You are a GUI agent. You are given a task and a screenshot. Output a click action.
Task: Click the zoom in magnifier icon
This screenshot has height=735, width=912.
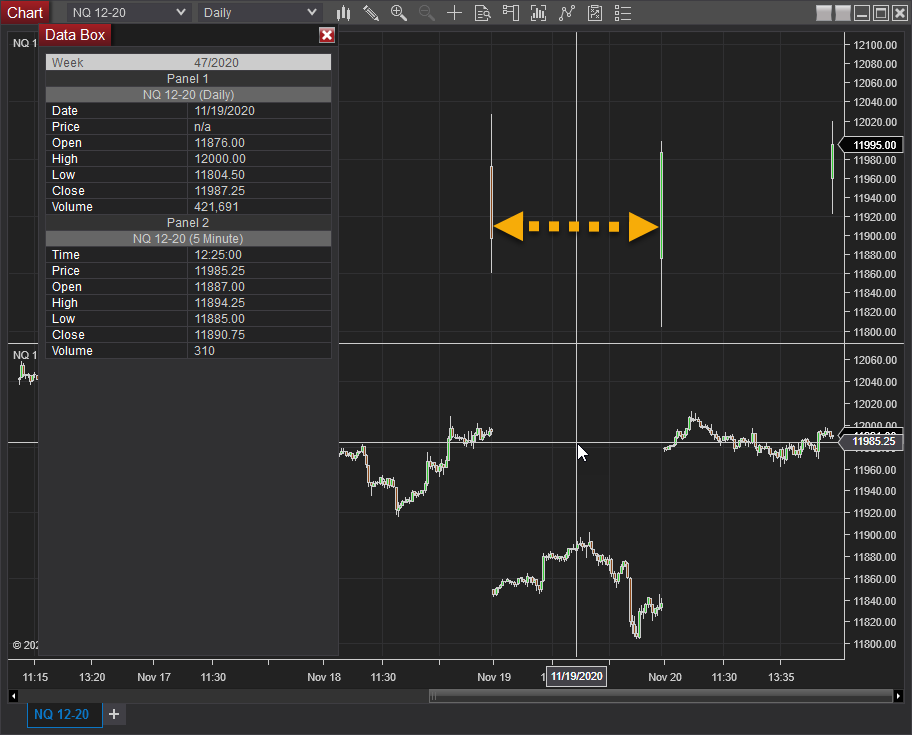click(399, 13)
